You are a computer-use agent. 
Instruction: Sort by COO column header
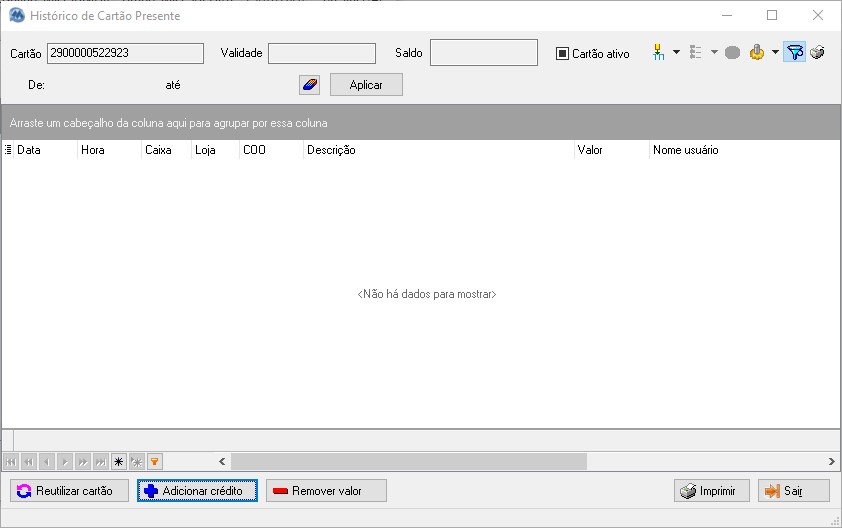[x=271, y=150]
